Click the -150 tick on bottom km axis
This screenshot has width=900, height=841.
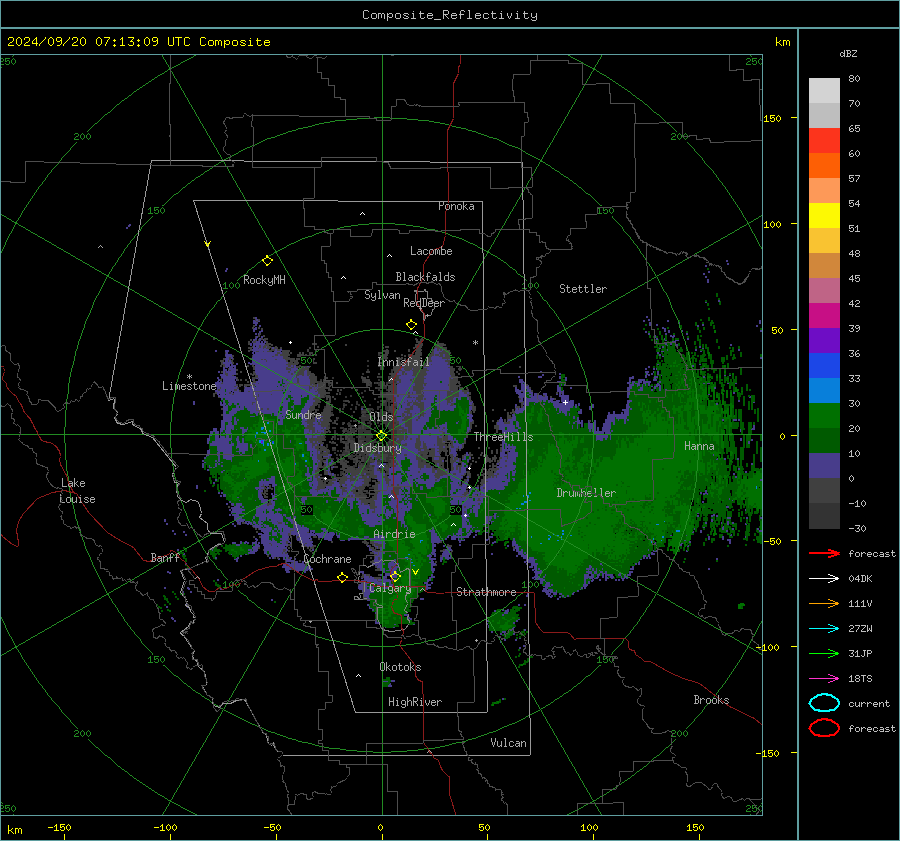(x=59, y=827)
